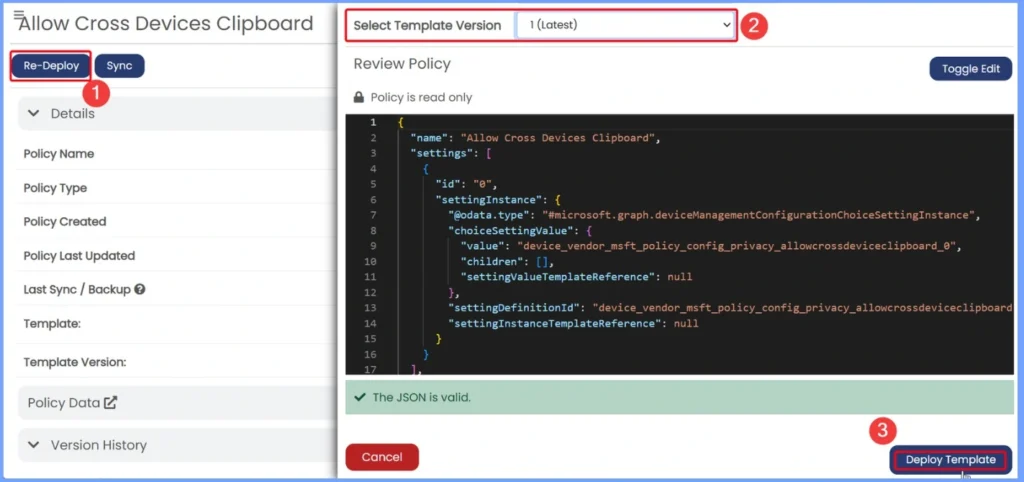Image resolution: width=1024 pixels, height=482 pixels.
Task: Click "settingInstanceTemplateReference" on line 14
Action: (552, 323)
